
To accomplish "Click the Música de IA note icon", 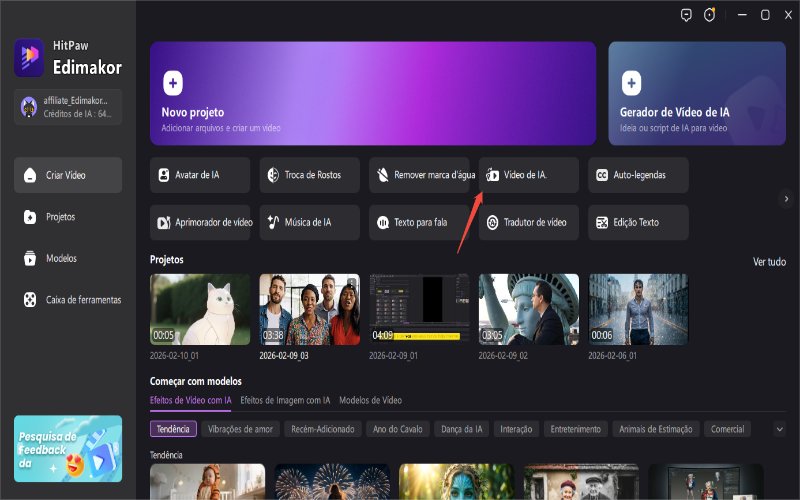I will [x=273, y=222].
